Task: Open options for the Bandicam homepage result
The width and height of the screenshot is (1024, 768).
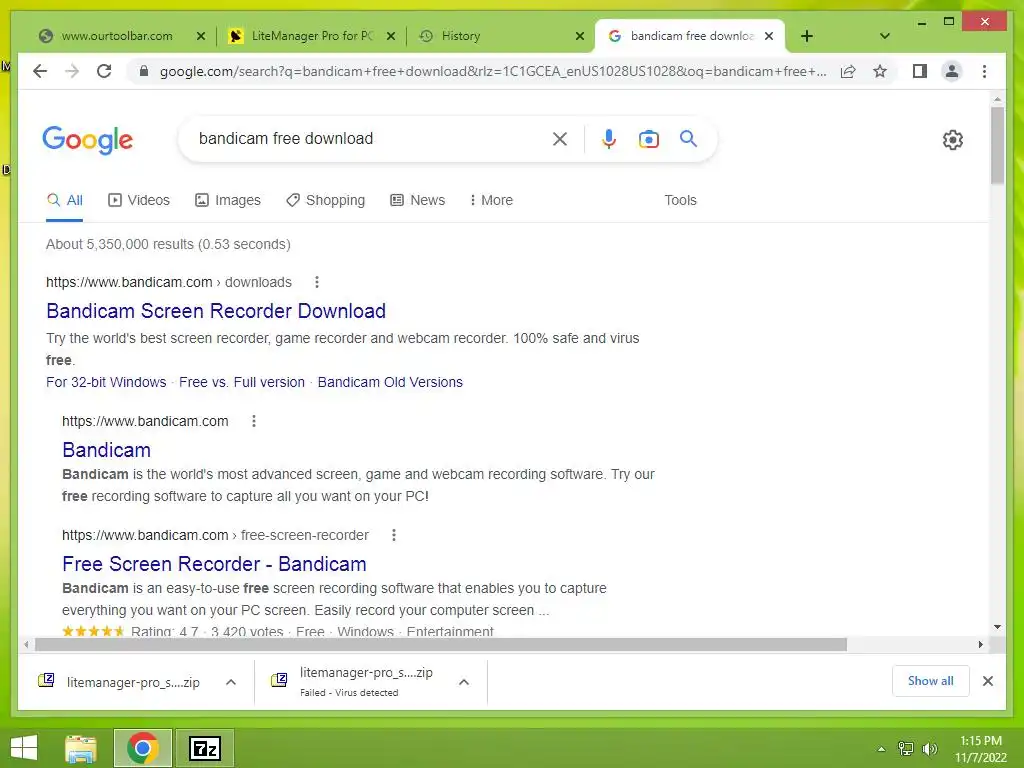Action: click(254, 421)
